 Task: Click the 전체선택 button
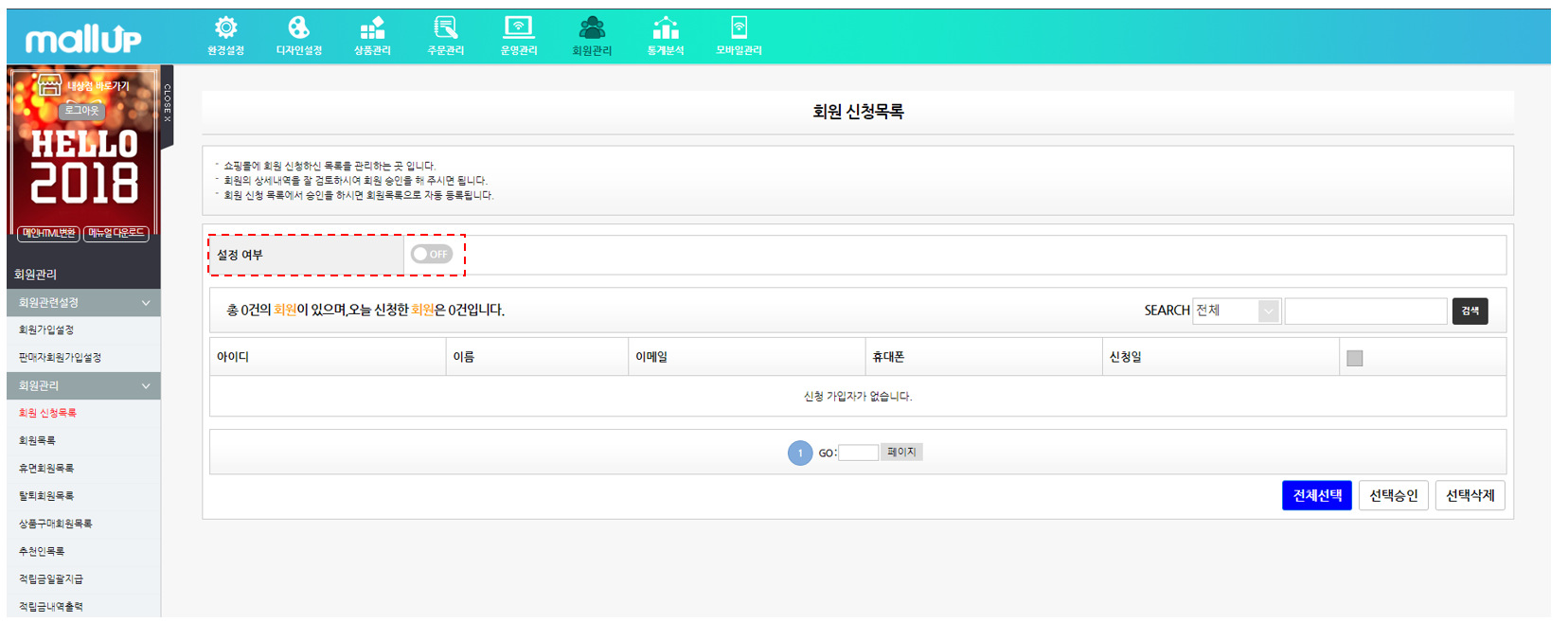(1317, 495)
